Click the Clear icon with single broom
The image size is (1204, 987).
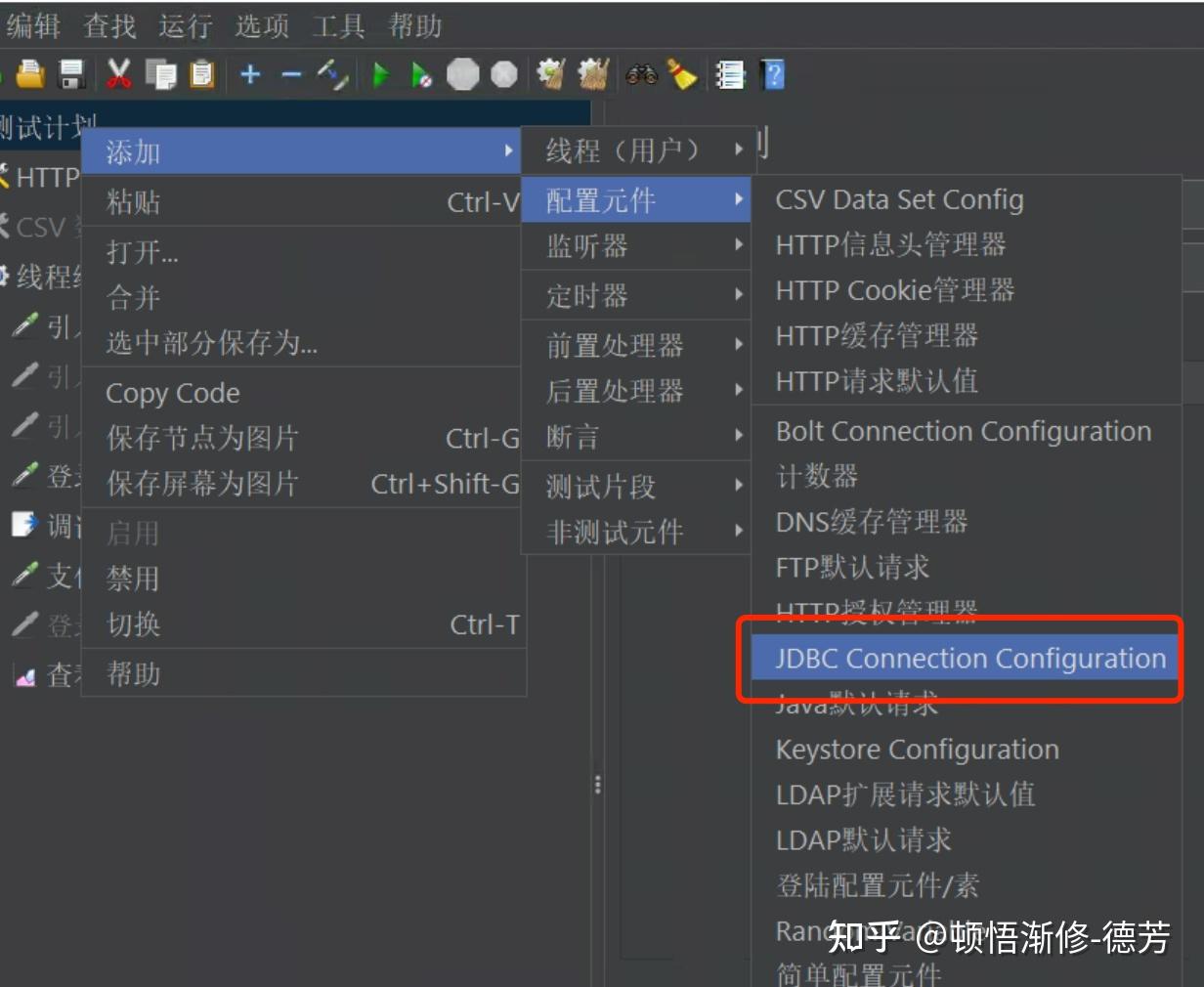pyautogui.click(x=551, y=74)
